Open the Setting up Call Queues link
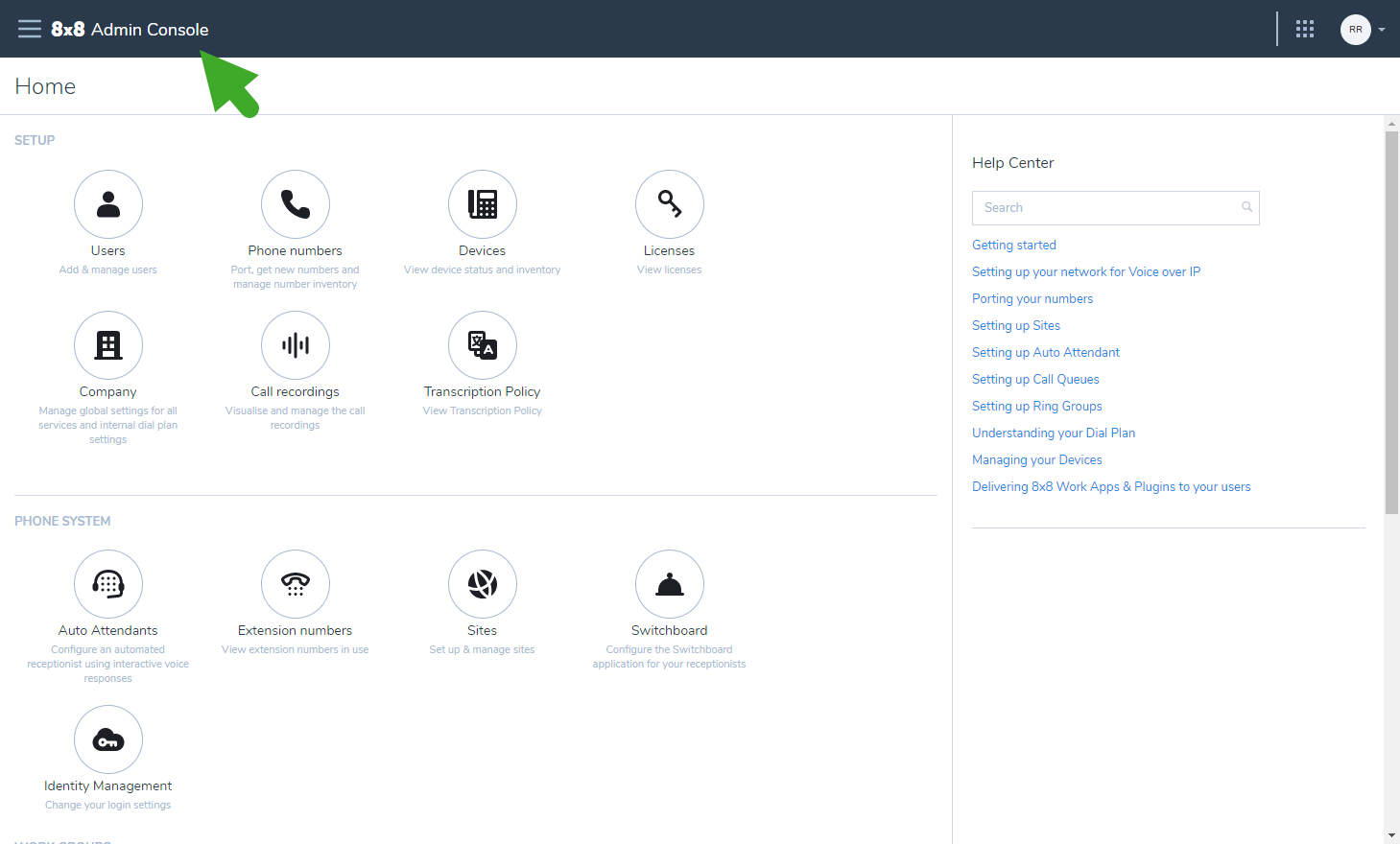Screen dimensions: 1400x844 [1035, 379]
